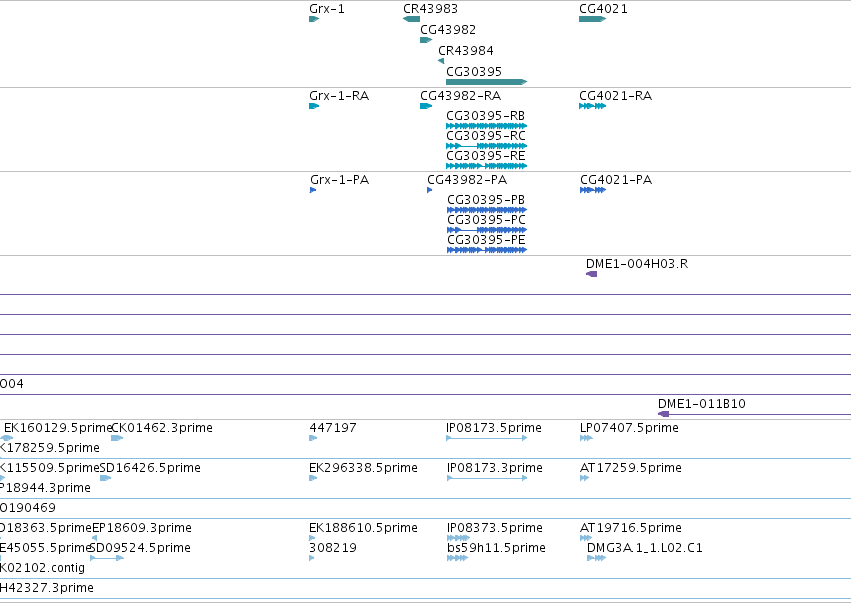Click the CG4021-PA coding arrows glyph
851x603 pixels.
593,190
